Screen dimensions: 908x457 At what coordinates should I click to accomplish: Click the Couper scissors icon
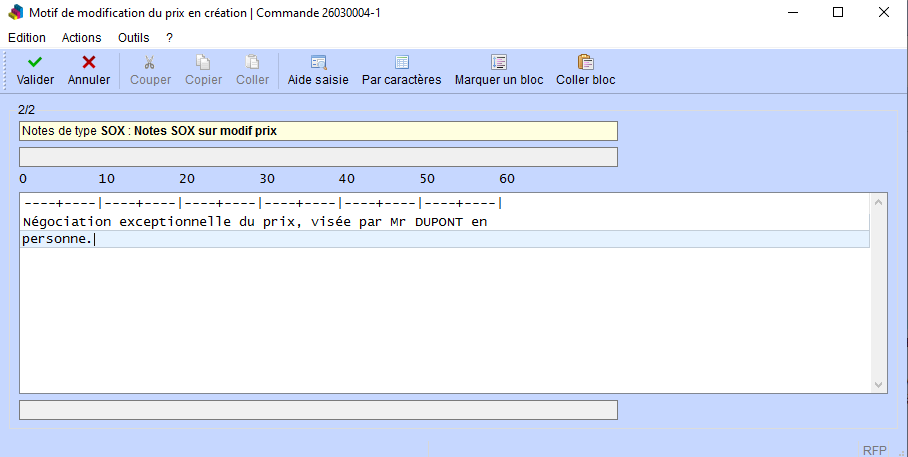[x=150, y=62]
